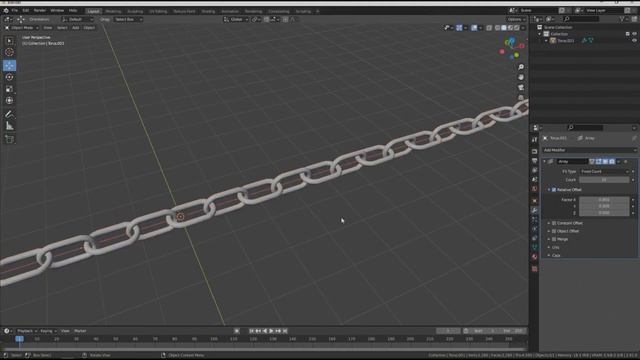This screenshot has width=640, height=360.
Task: Open the Object Data properties tab
Action: point(535,247)
